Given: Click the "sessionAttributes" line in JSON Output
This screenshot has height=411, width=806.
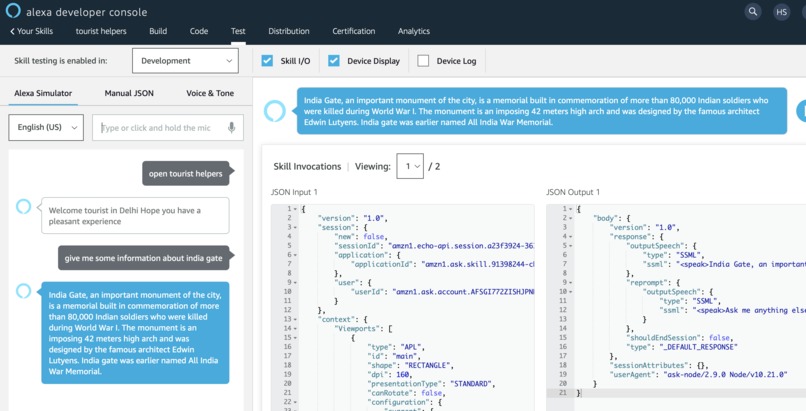Looking at the screenshot, I should (x=659, y=365).
